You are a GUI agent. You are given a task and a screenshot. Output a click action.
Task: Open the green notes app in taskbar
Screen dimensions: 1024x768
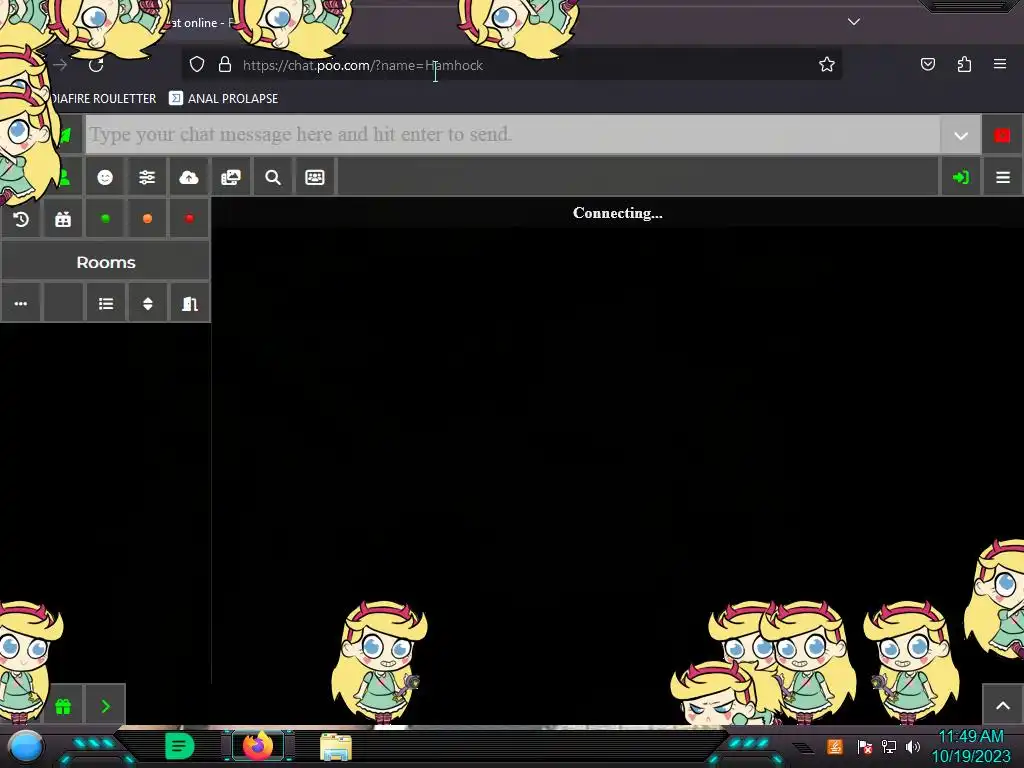[180, 746]
